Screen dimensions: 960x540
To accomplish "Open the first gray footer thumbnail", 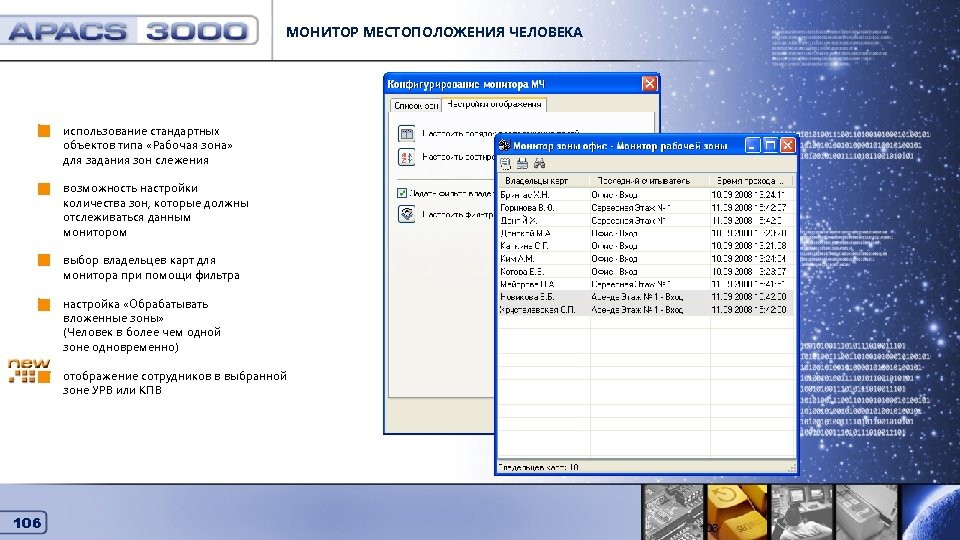I will tap(672, 512).
